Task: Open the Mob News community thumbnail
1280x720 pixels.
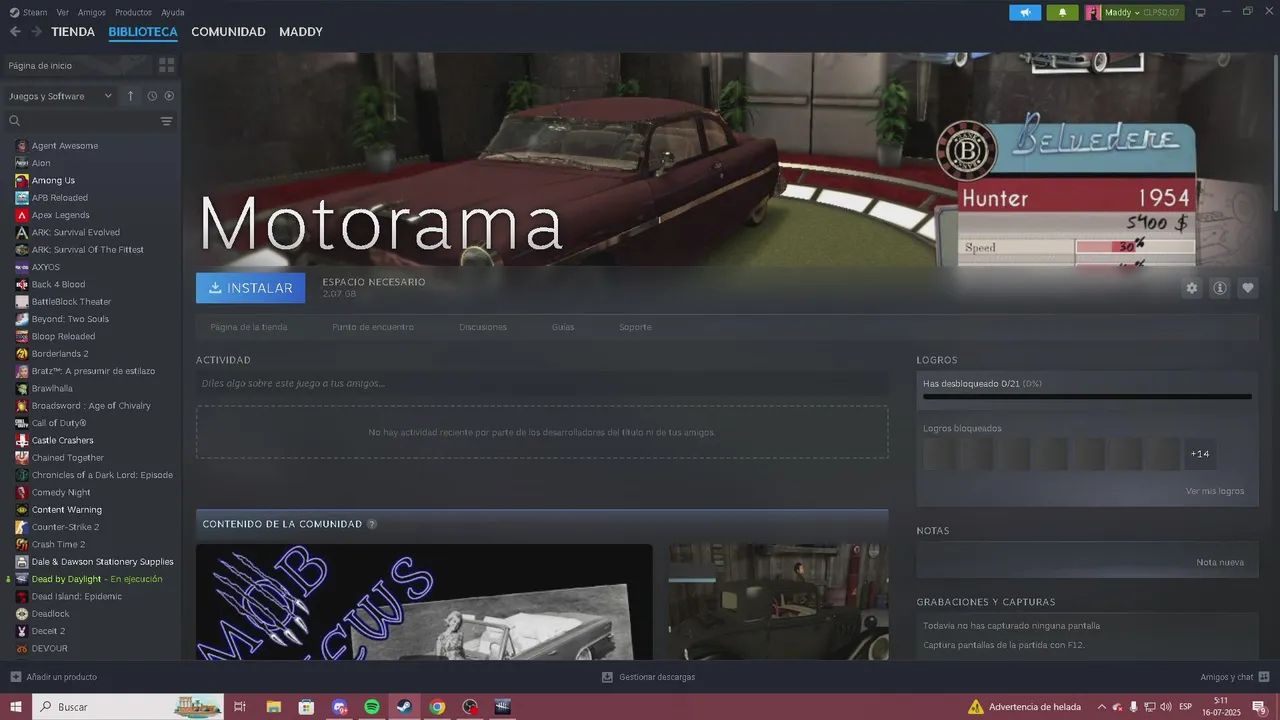Action: (424, 602)
